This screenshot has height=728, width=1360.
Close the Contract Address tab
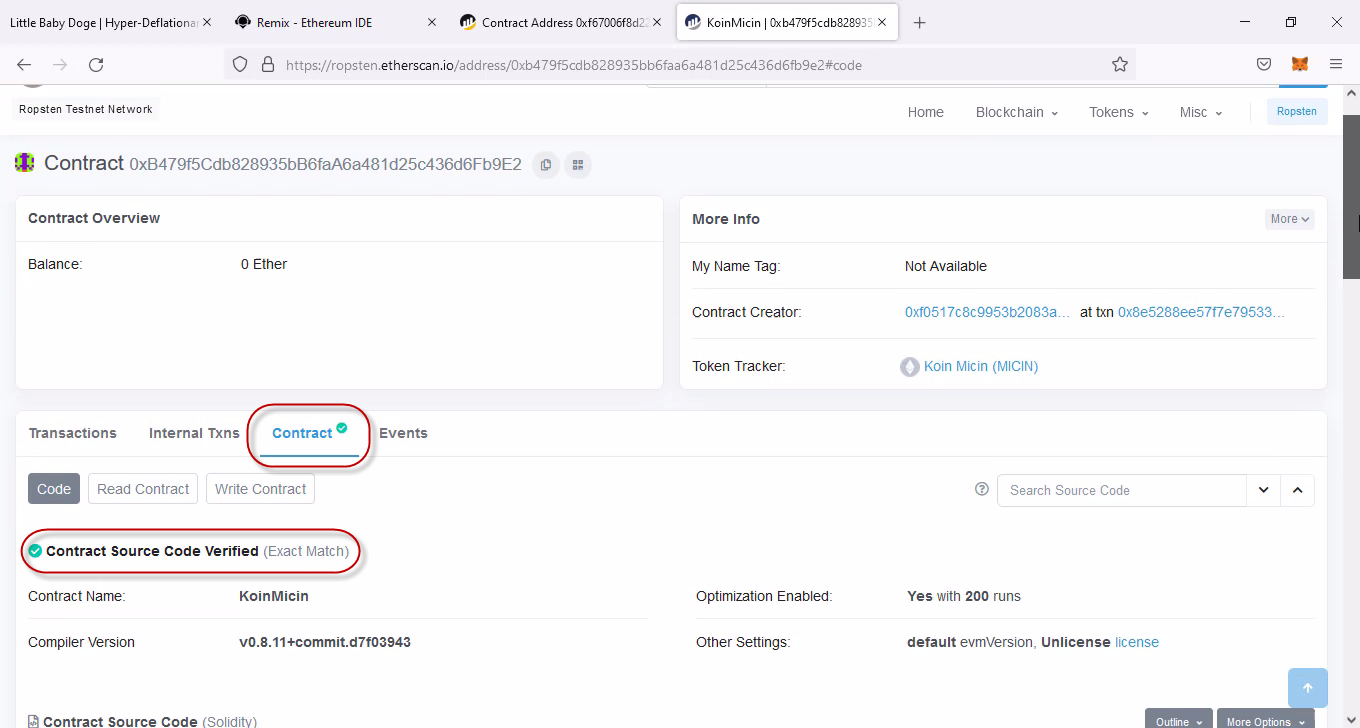[x=657, y=22]
